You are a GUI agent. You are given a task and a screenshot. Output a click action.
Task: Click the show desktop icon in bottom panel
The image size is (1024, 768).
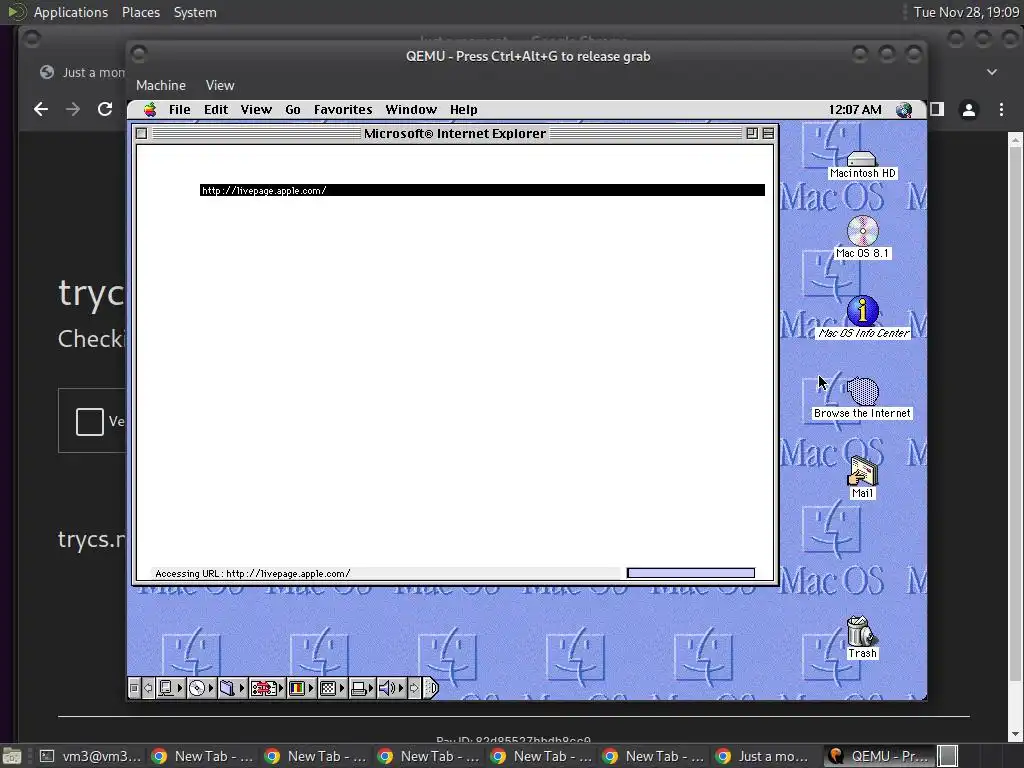(x=12, y=756)
